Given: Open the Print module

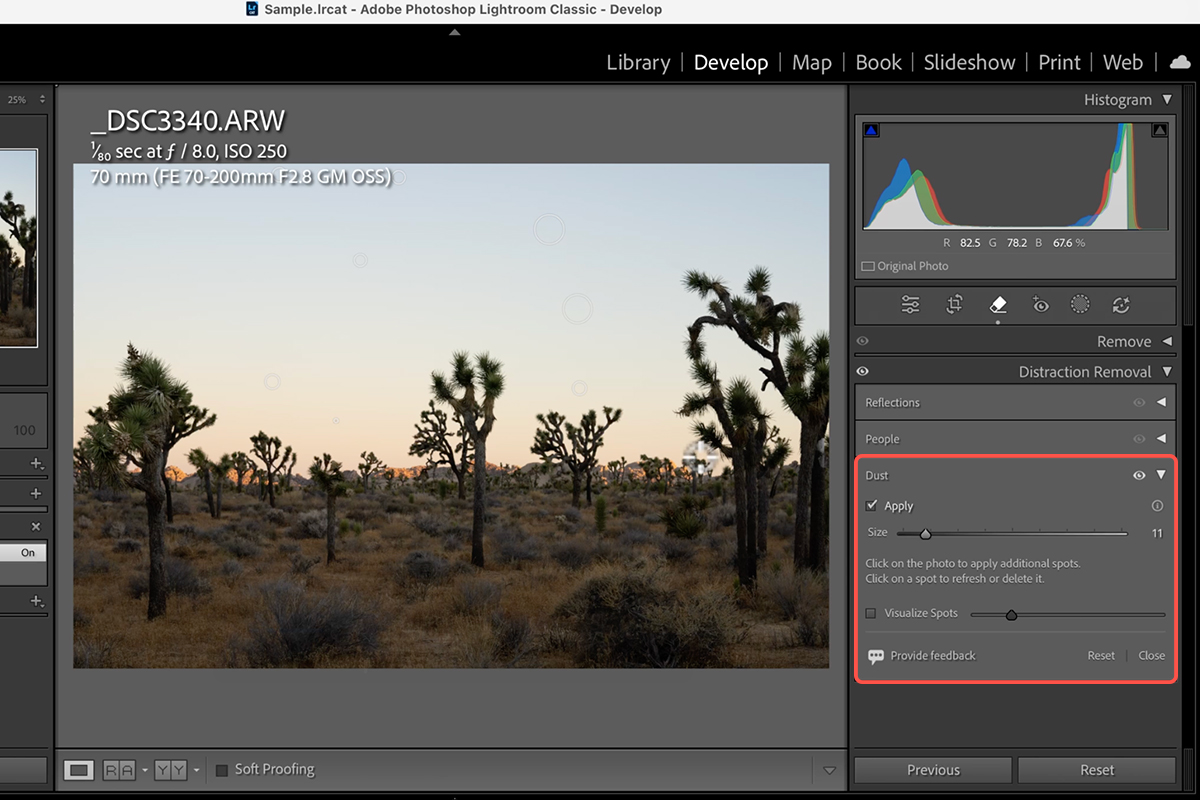Looking at the screenshot, I should click(1059, 62).
